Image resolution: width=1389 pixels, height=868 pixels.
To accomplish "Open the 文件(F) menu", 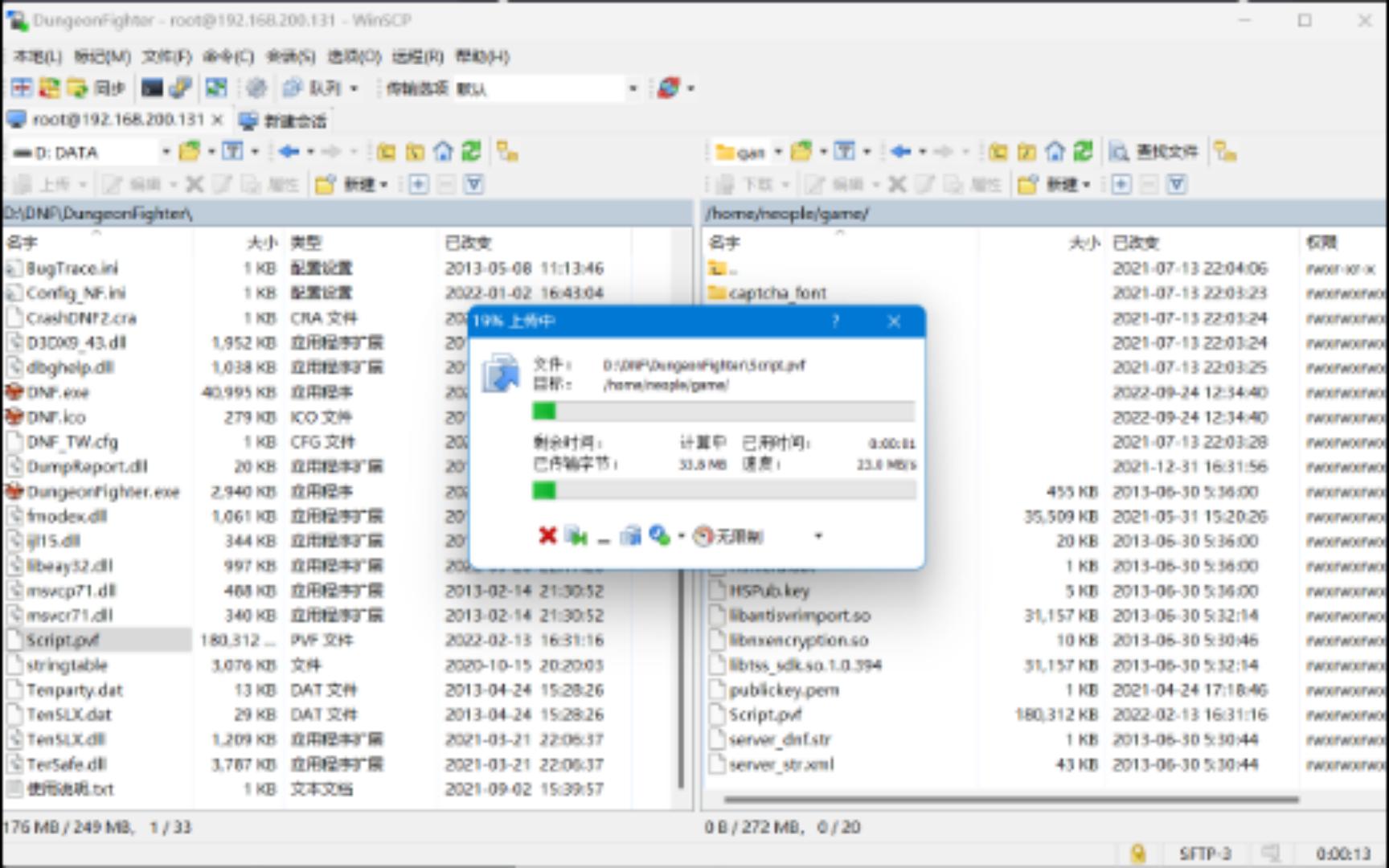I will point(166,56).
